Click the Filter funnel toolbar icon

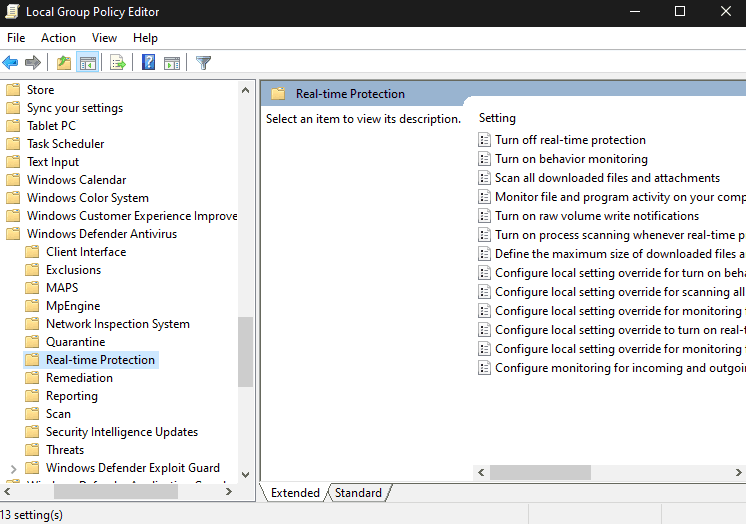tap(204, 63)
